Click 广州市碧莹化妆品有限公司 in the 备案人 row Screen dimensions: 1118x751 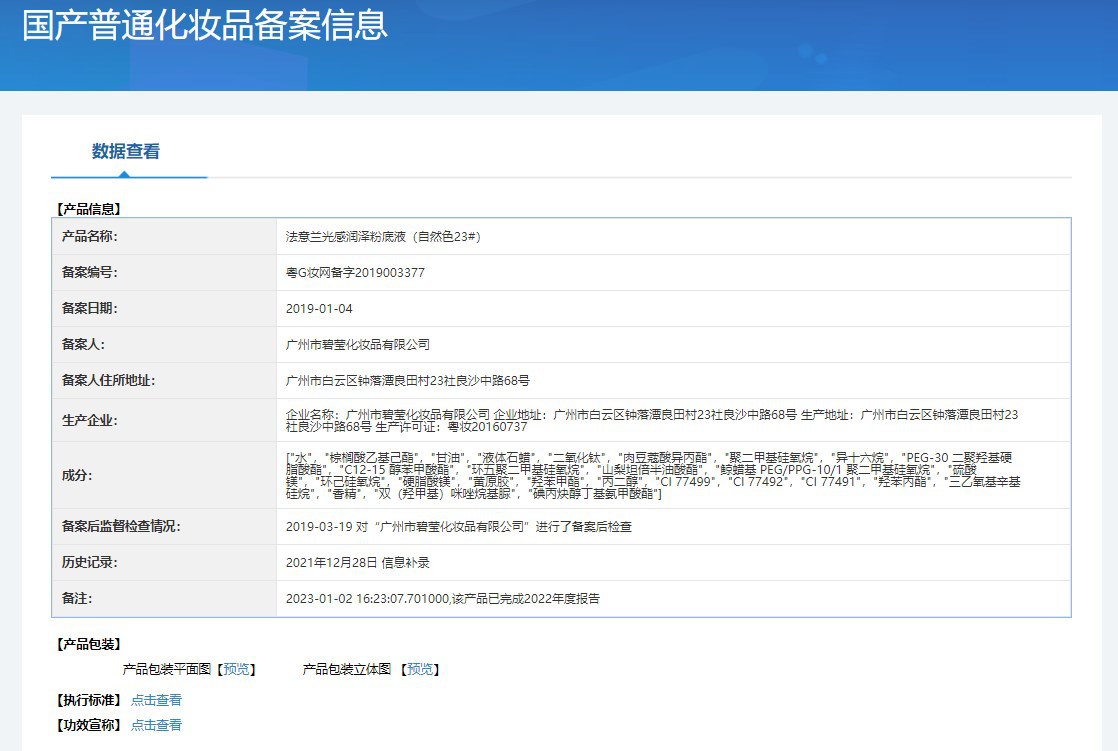click(x=357, y=344)
